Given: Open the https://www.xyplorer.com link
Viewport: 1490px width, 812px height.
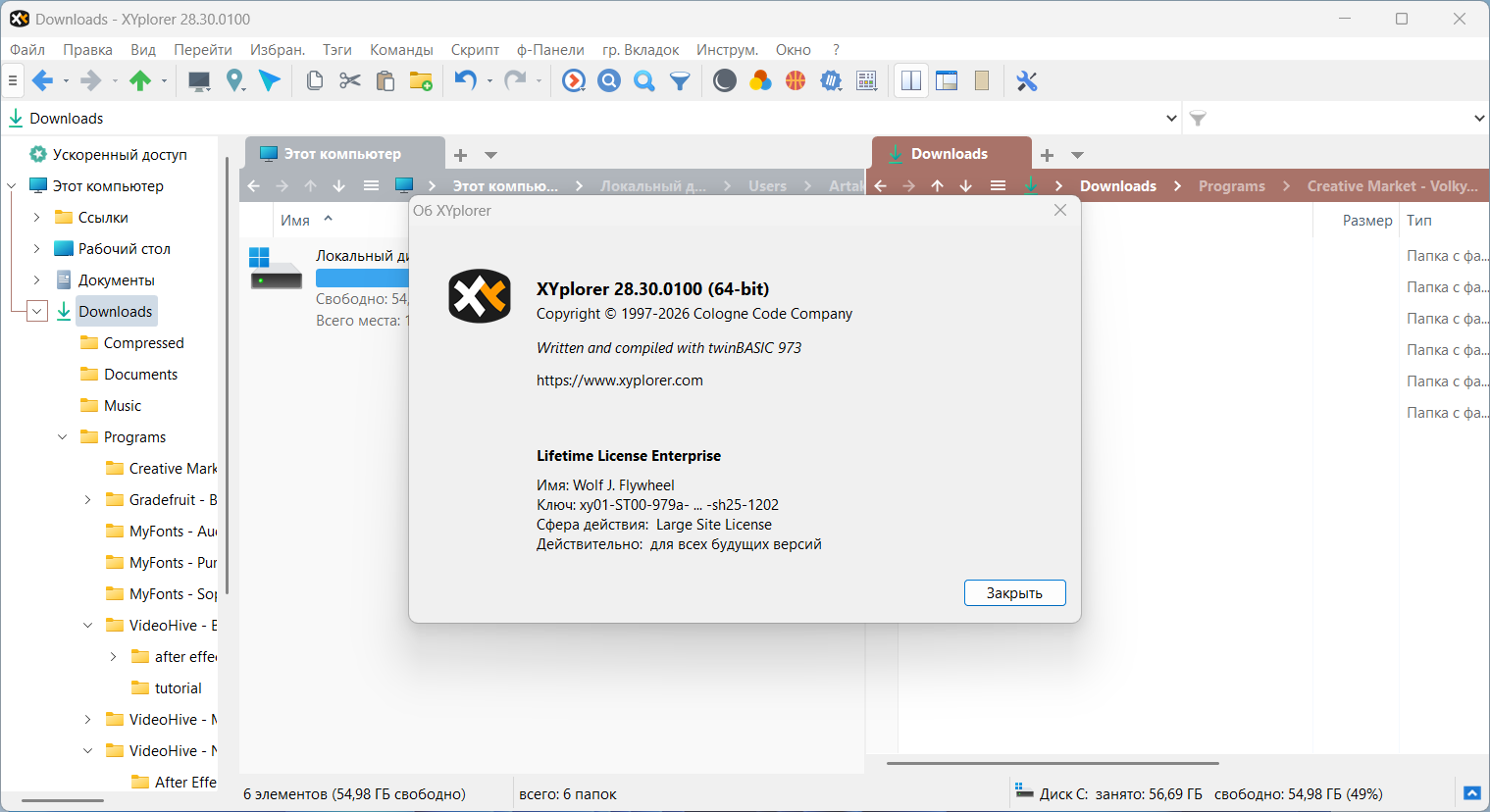Looking at the screenshot, I should [620, 381].
